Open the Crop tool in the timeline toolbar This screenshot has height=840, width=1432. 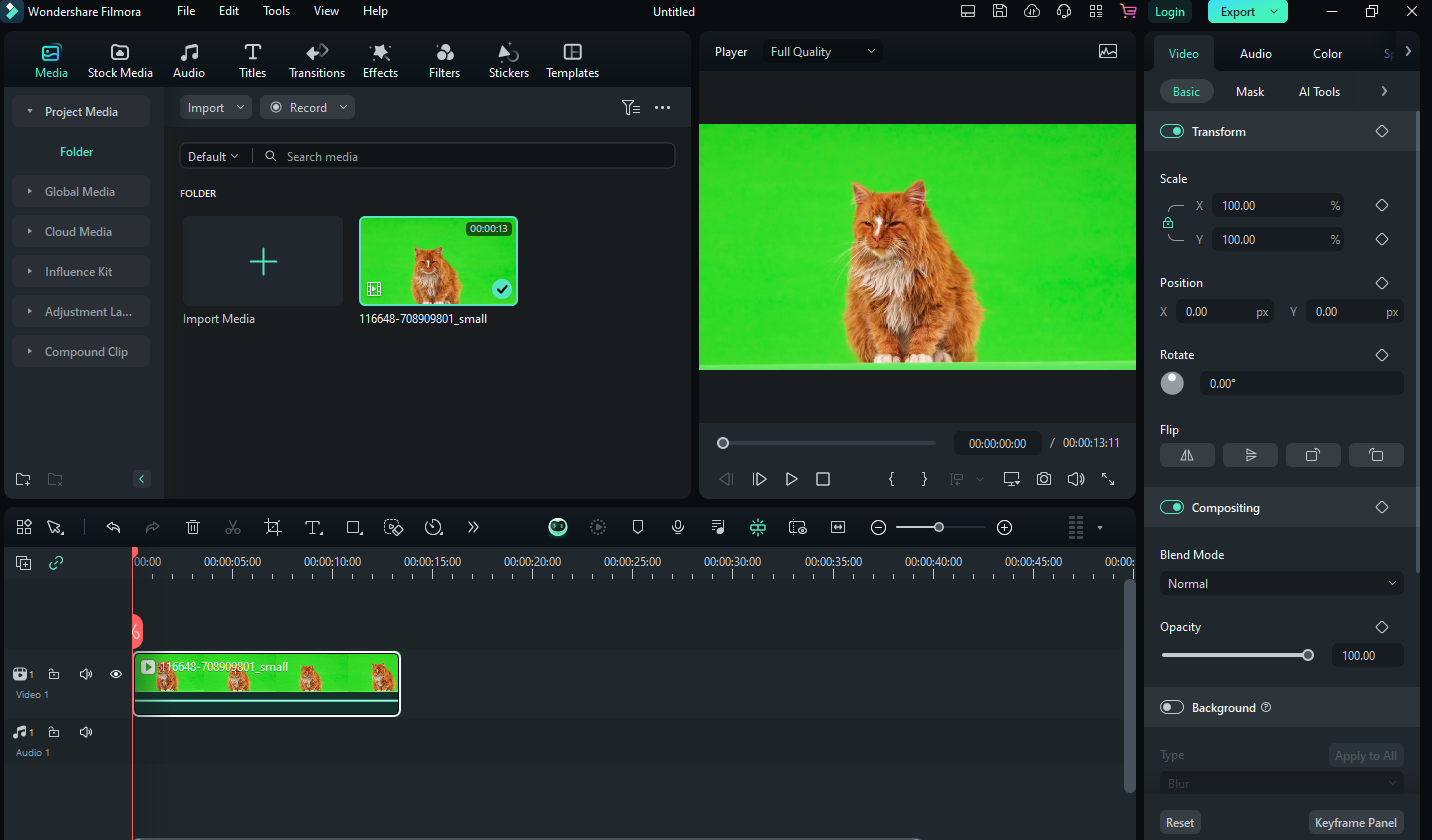(x=273, y=527)
